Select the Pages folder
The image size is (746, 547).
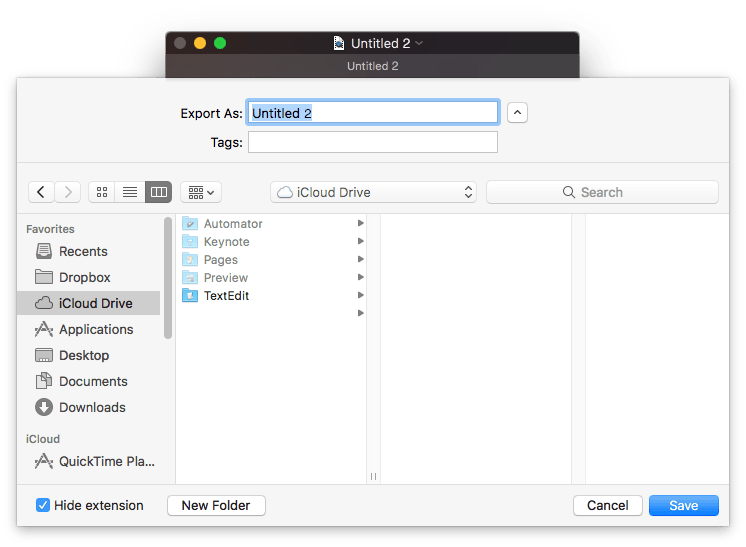pos(273,260)
